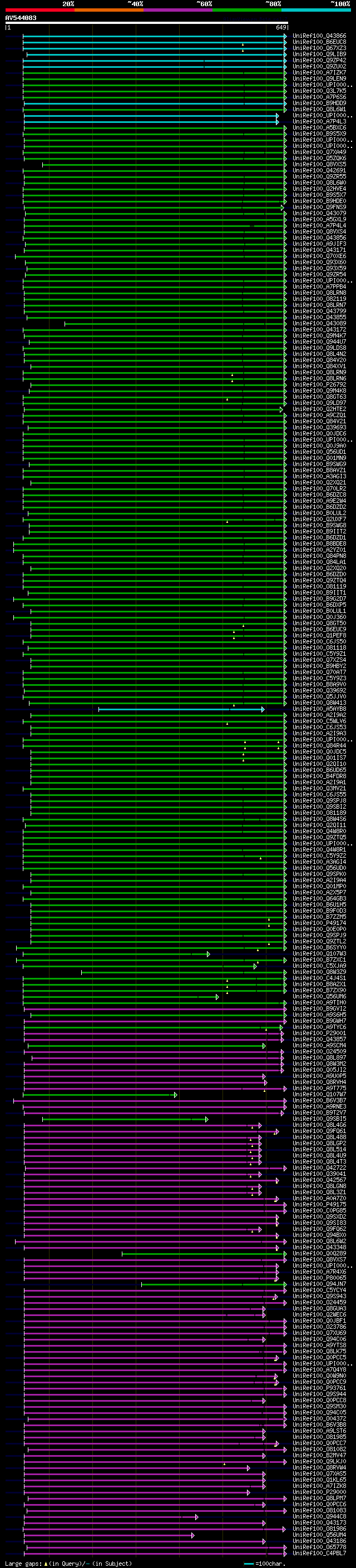Click the cyan segment of the identity legend
The height and width of the screenshot is (1568, 356).
click(x=316, y=10)
